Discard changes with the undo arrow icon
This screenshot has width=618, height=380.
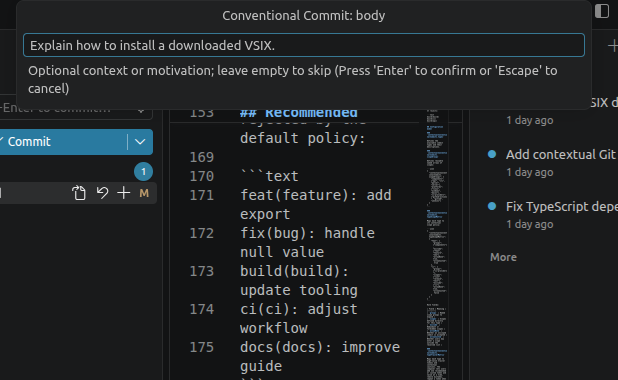pyautogui.click(x=102, y=193)
